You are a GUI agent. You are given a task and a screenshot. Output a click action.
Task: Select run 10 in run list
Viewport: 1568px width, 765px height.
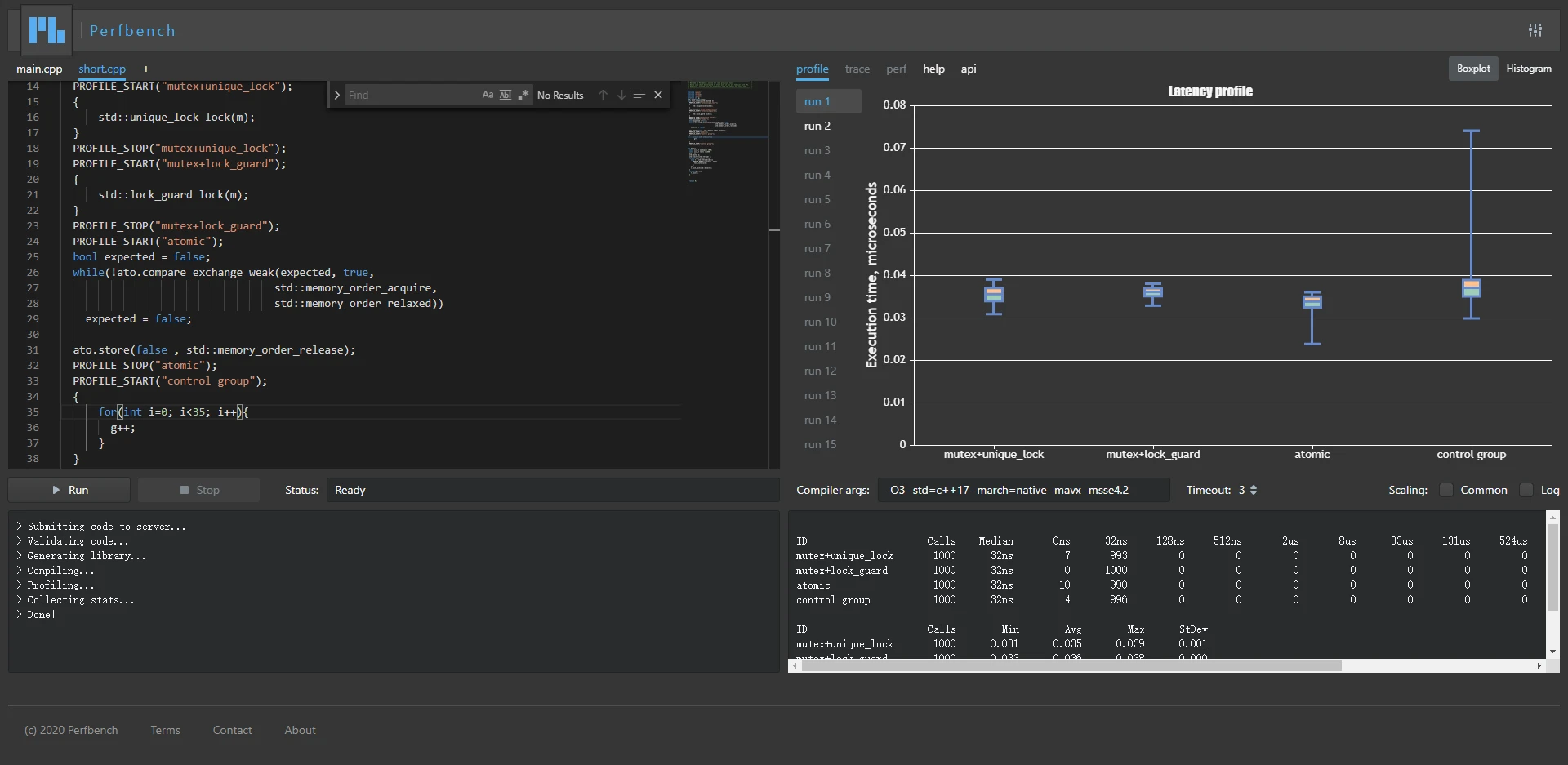tap(828, 322)
